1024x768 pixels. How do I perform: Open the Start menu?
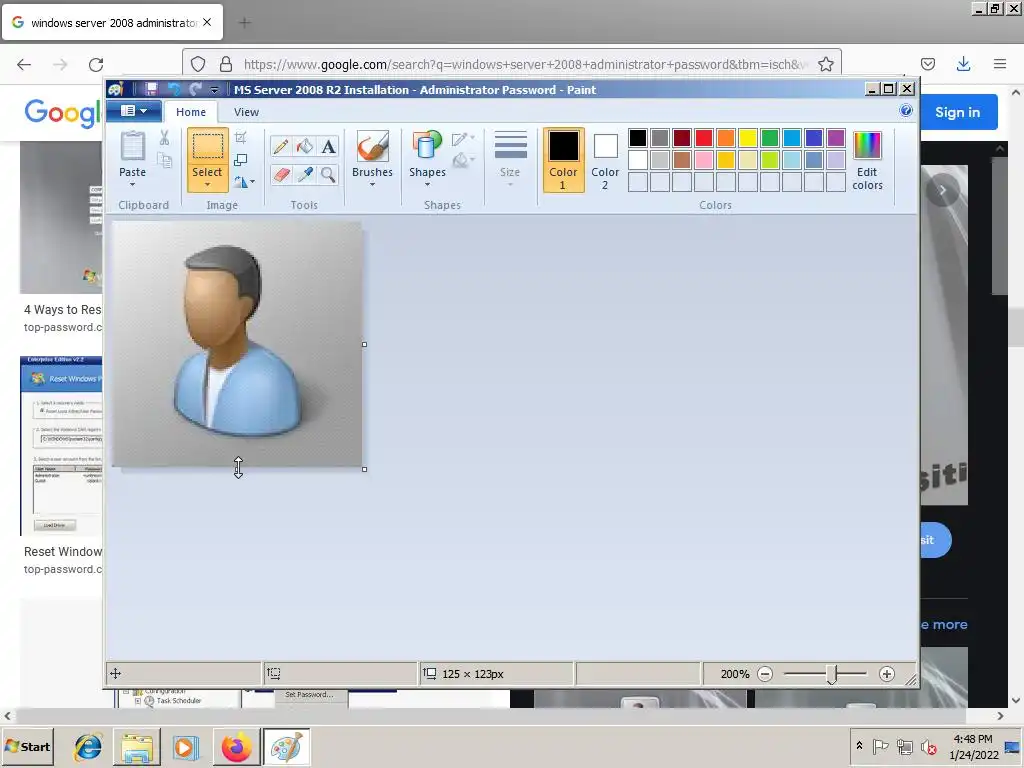click(27, 746)
